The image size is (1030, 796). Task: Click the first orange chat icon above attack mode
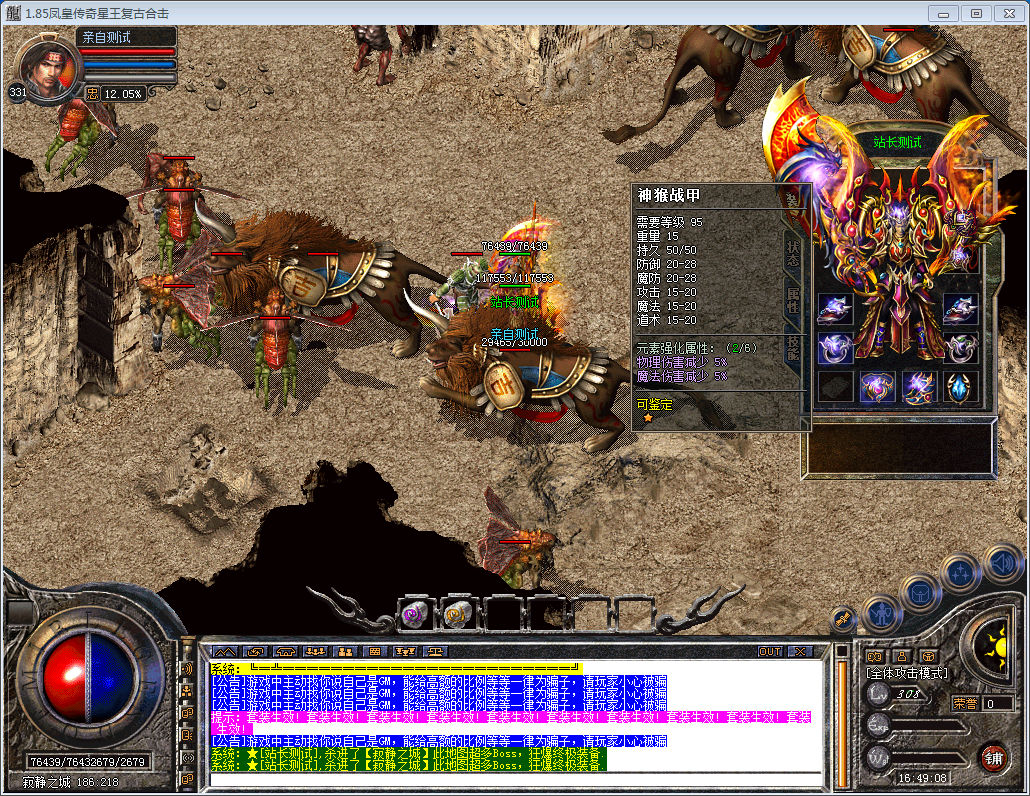(874, 656)
